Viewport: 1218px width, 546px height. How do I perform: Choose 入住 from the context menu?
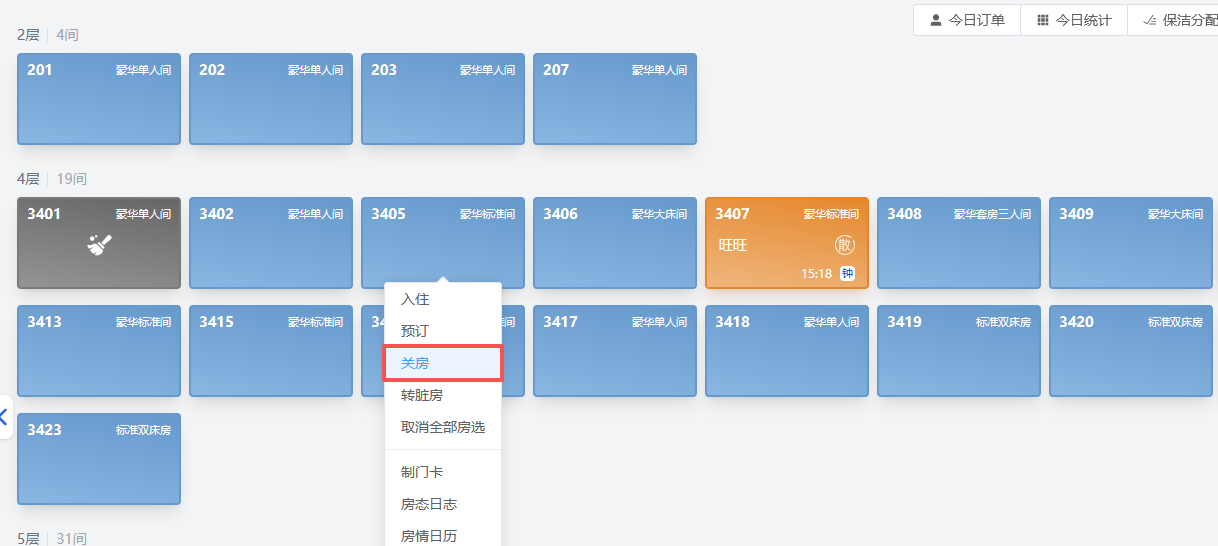(x=443, y=299)
